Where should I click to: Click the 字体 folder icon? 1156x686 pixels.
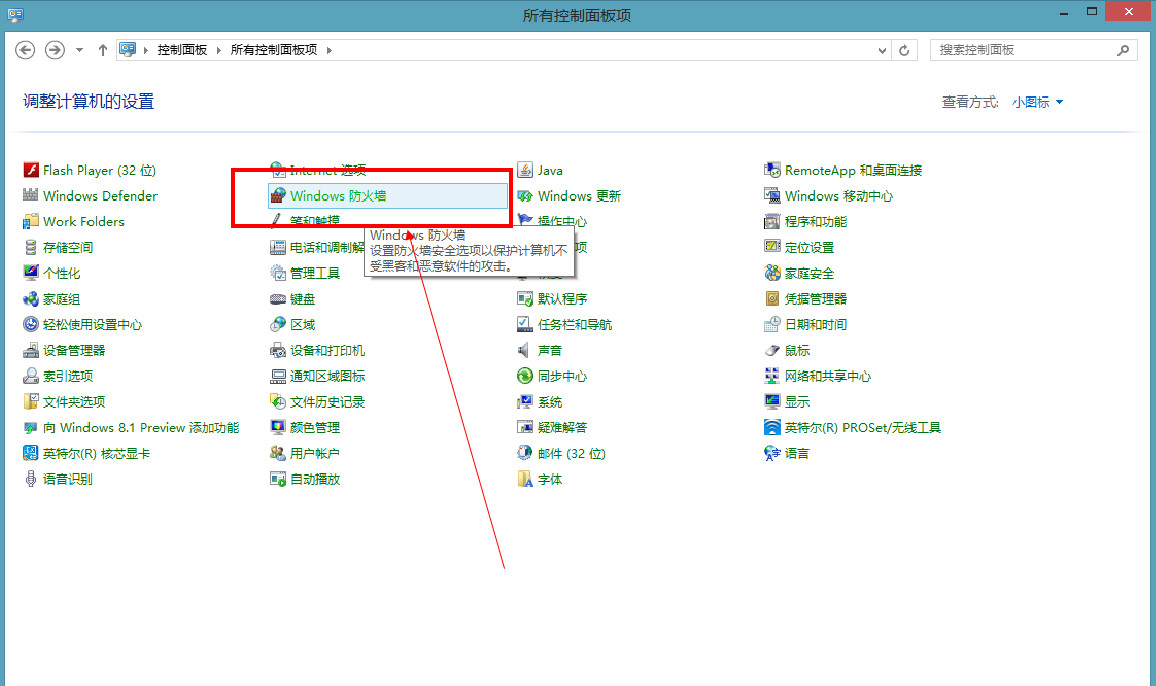coord(525,479)
